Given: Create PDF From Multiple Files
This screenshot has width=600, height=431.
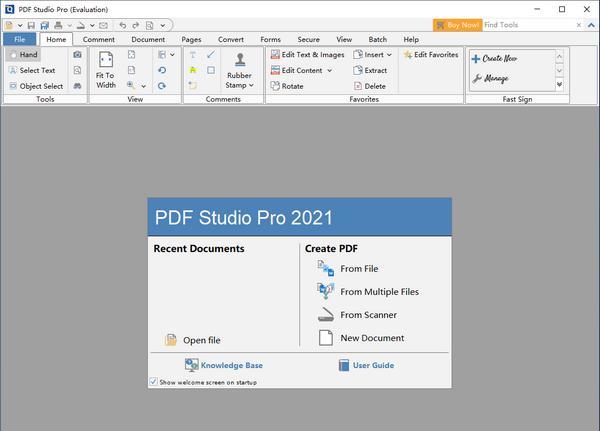Looking at the screenshot, I should [x=368, y=292].
